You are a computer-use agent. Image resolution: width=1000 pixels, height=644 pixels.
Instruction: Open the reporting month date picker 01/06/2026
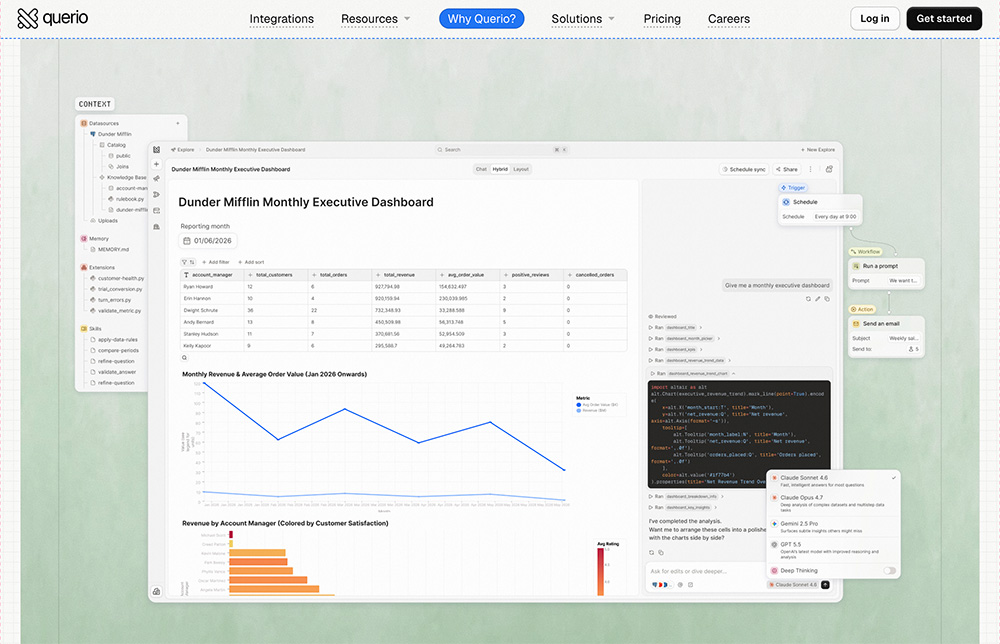(208, 241)
